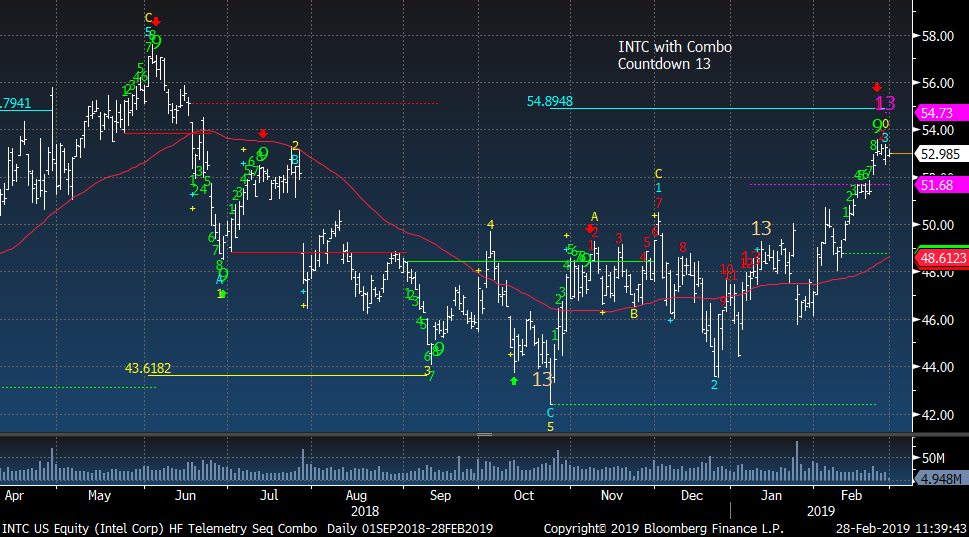Click the red 8 countdown label in December
The width and height of the screenshot is (969, 537).
(683, 247)
